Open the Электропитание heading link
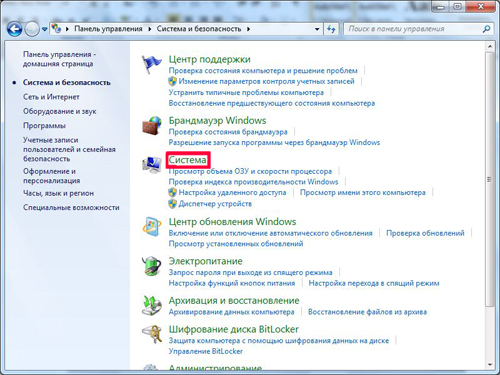The width and height of the screenshot is (500, 375). 206,261
